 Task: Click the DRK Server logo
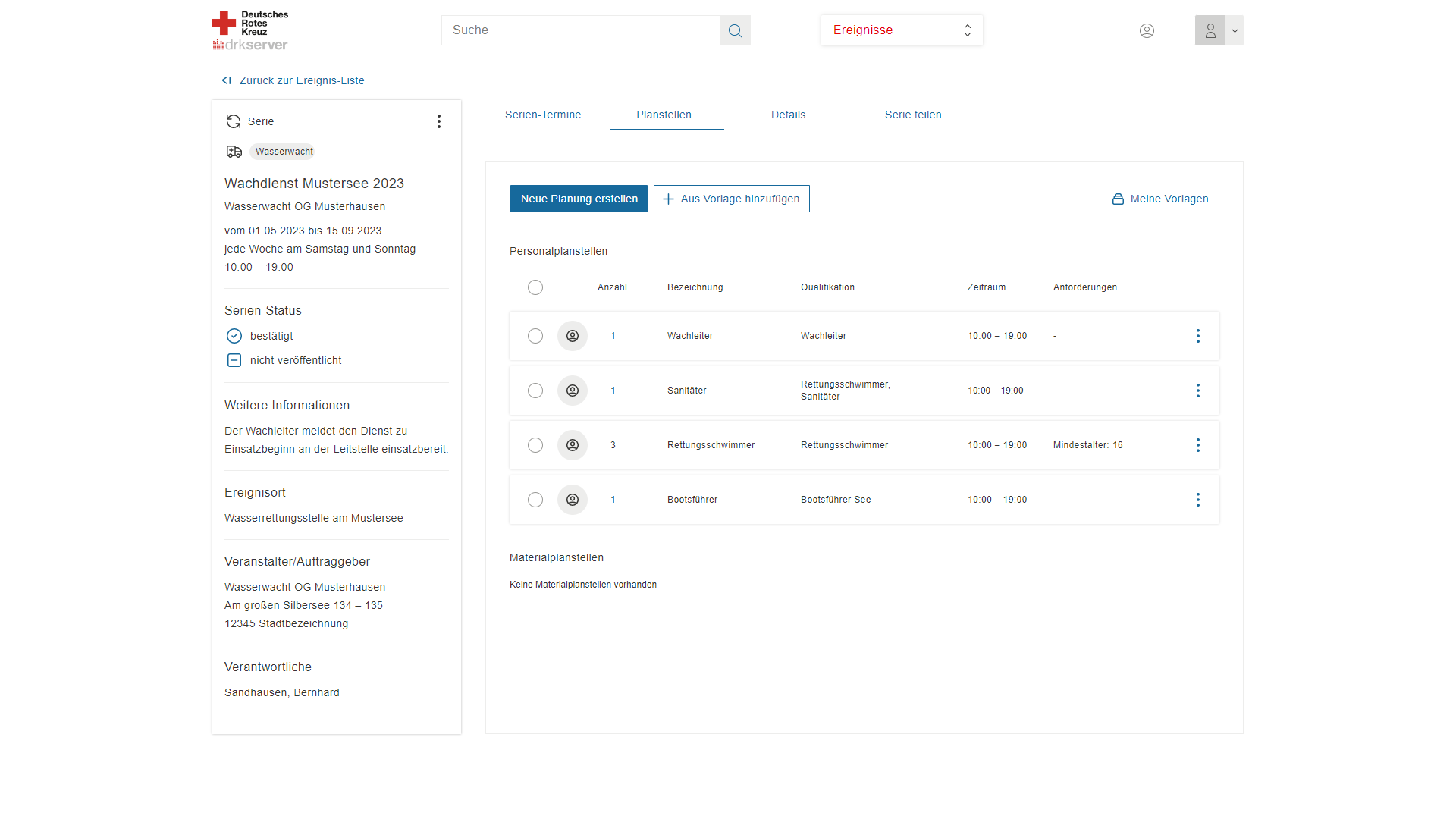point(250,30)
